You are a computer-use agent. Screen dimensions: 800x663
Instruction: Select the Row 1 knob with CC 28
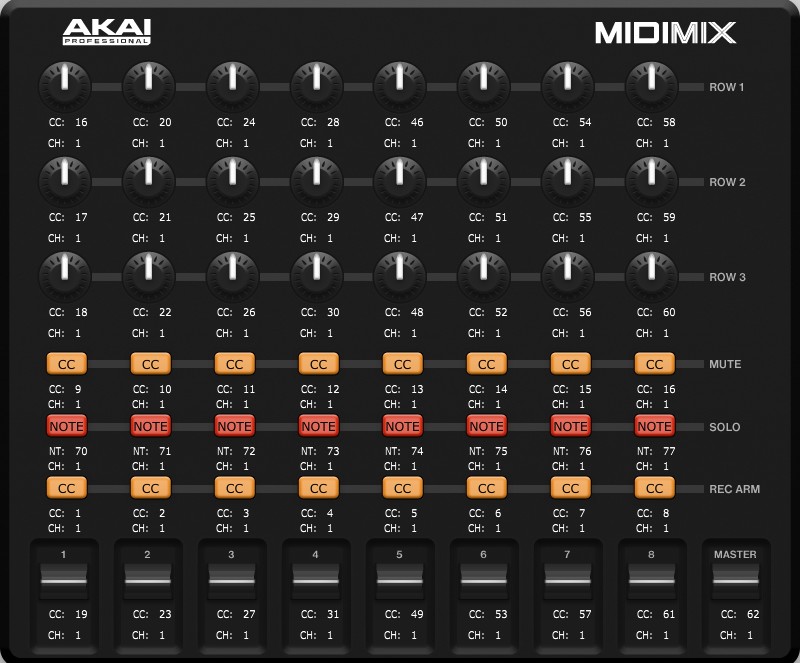click(x=317, y=86)
